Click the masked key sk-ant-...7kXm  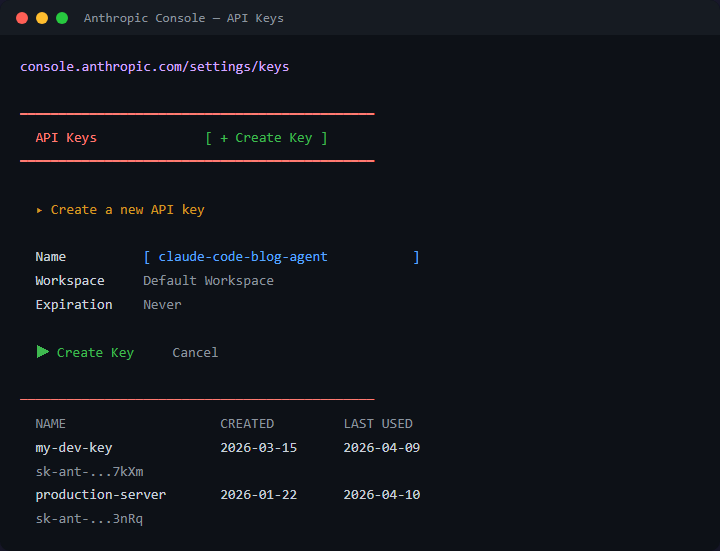click(x=90, y=472)
